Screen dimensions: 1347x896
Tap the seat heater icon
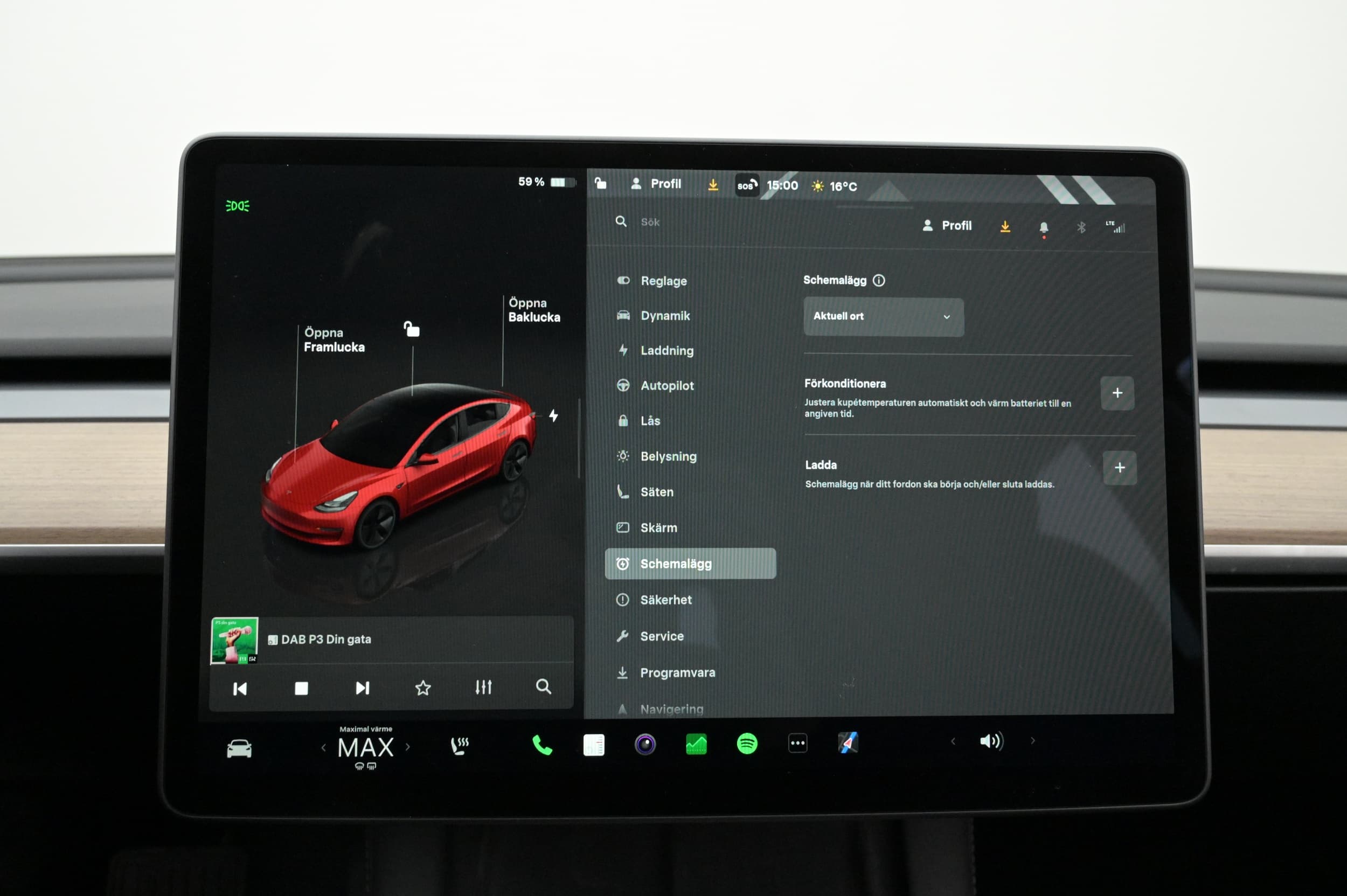click(x=460, y=745)
